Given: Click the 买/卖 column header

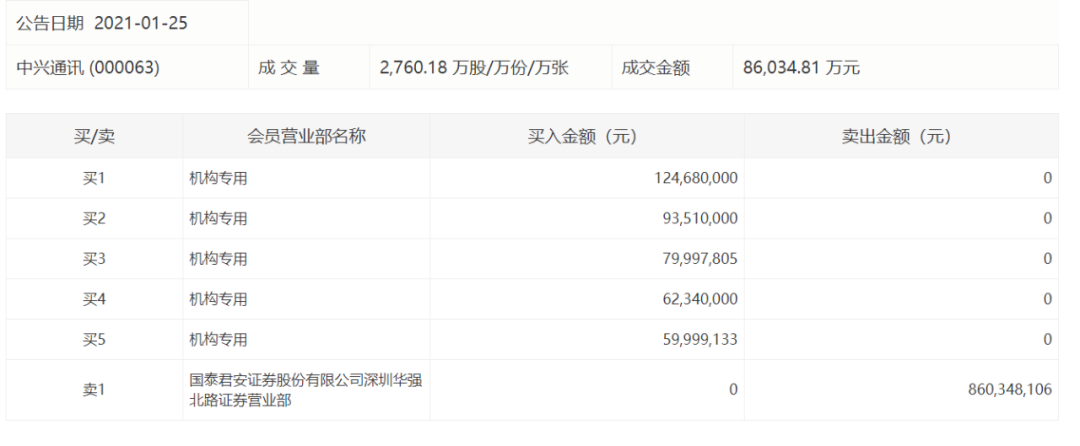Looking at the screenshot, I should click(x=94, y=137).
